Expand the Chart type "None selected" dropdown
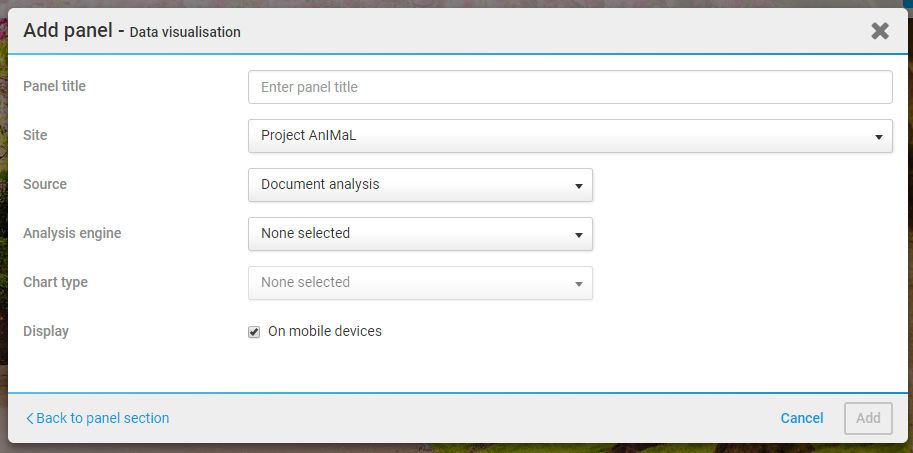The width and height of the screenshot is (913, 453). (x=420, y=283)
